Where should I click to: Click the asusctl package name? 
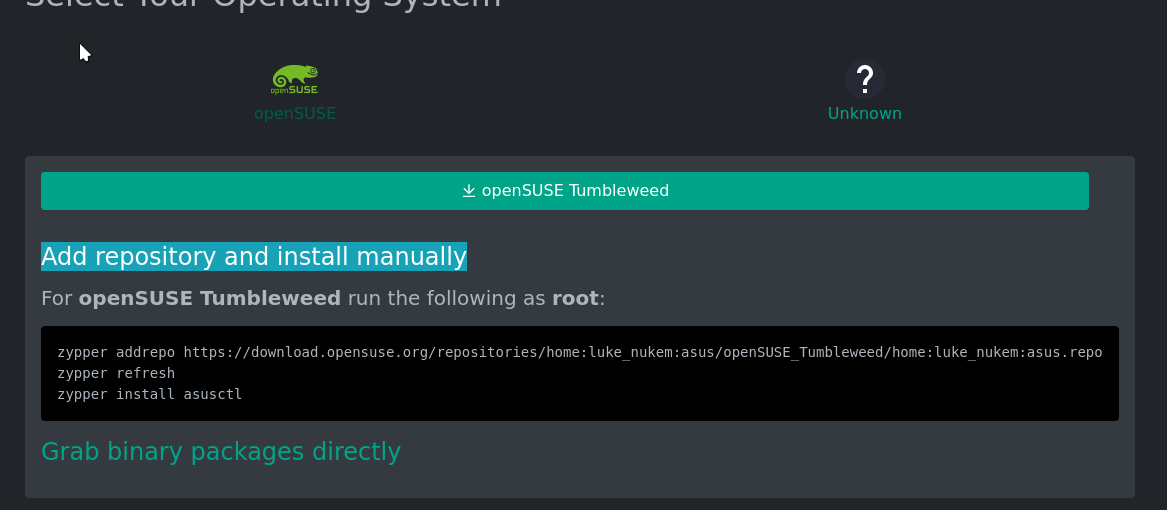(213, 394)
